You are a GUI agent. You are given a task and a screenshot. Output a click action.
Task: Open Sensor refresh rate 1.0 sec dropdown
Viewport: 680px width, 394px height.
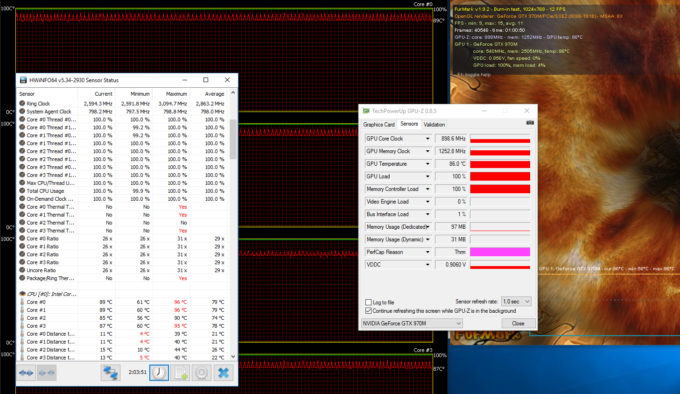click(x=516, y=301)
